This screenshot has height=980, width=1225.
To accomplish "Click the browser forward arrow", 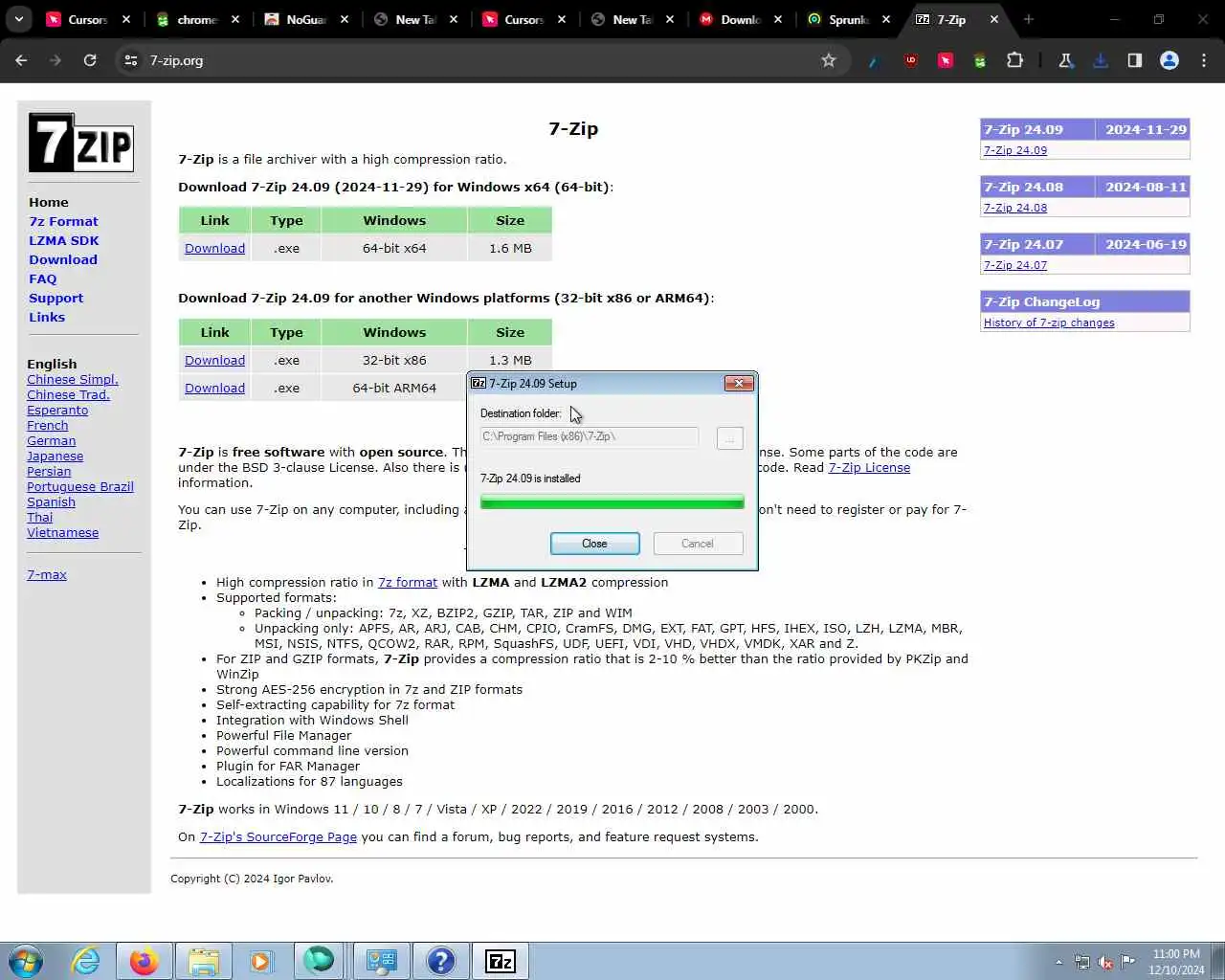I will (56, 60).
